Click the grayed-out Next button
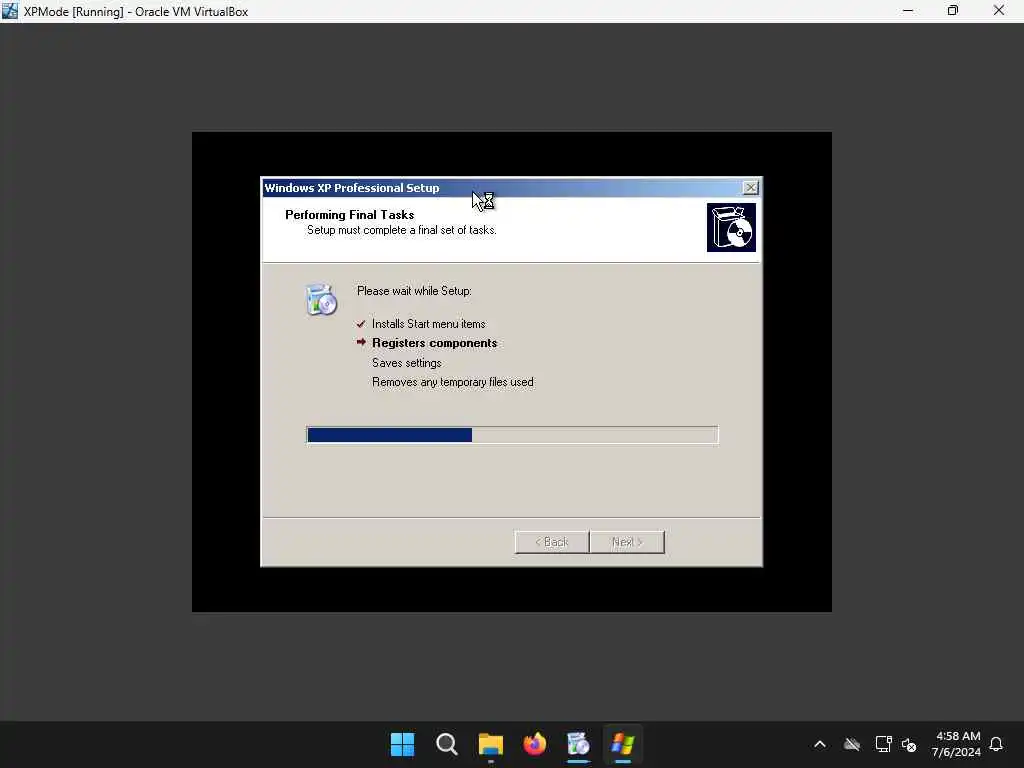Image resolution: width=1024 pixels, height=768 pixels. click(x=627, y=542)
